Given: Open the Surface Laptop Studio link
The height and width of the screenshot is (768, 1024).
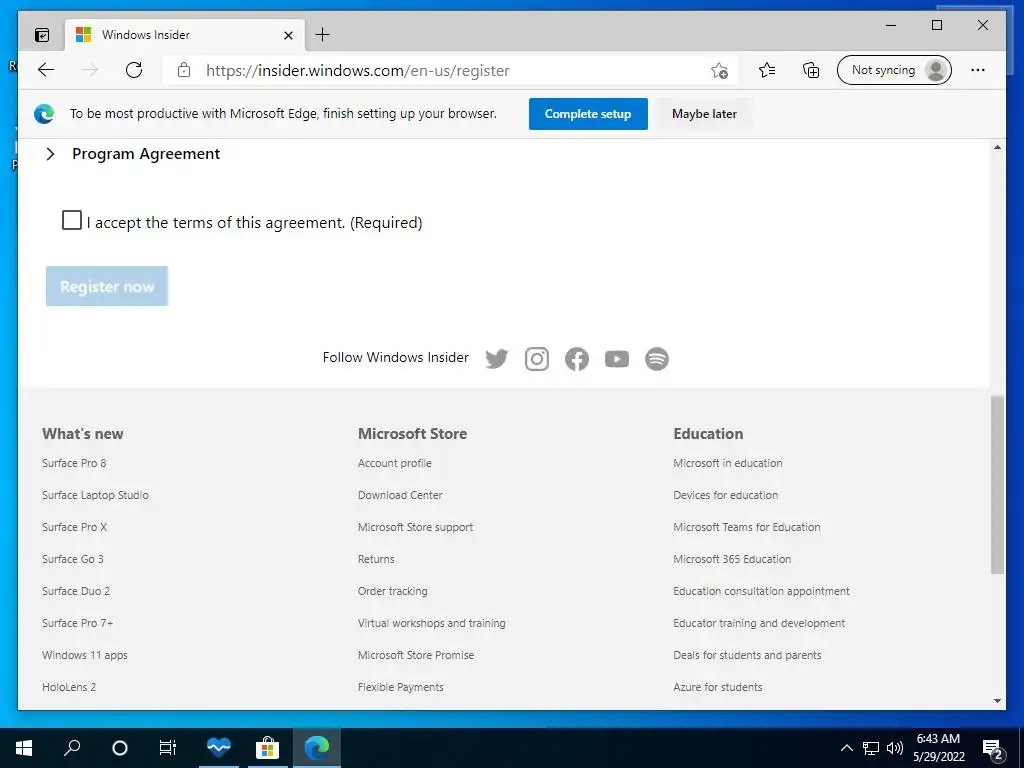Looking at the screenshot, I should coord(95,495).
